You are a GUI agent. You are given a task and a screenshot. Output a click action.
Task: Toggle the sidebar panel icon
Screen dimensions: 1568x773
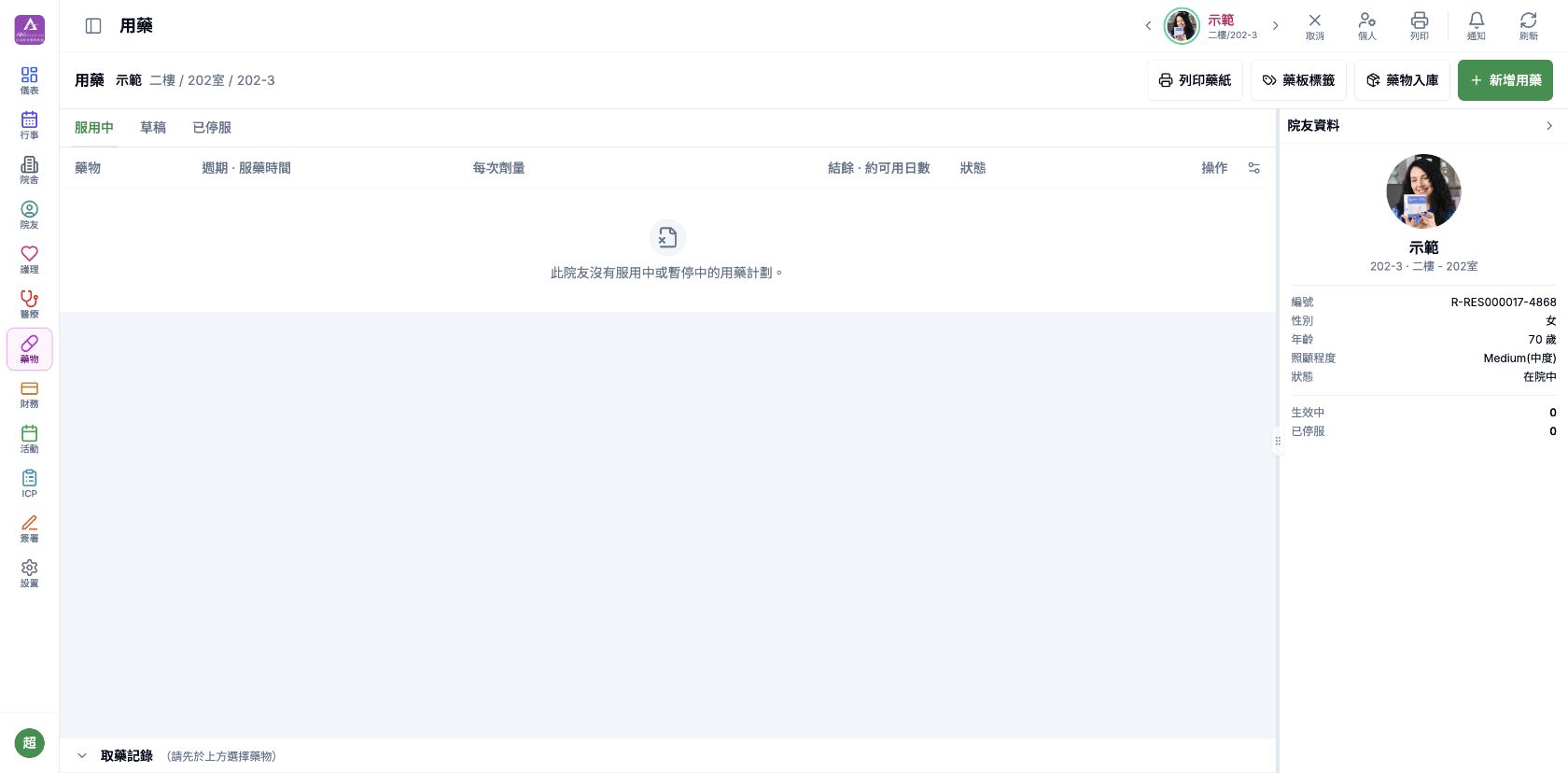pos(93,26)
